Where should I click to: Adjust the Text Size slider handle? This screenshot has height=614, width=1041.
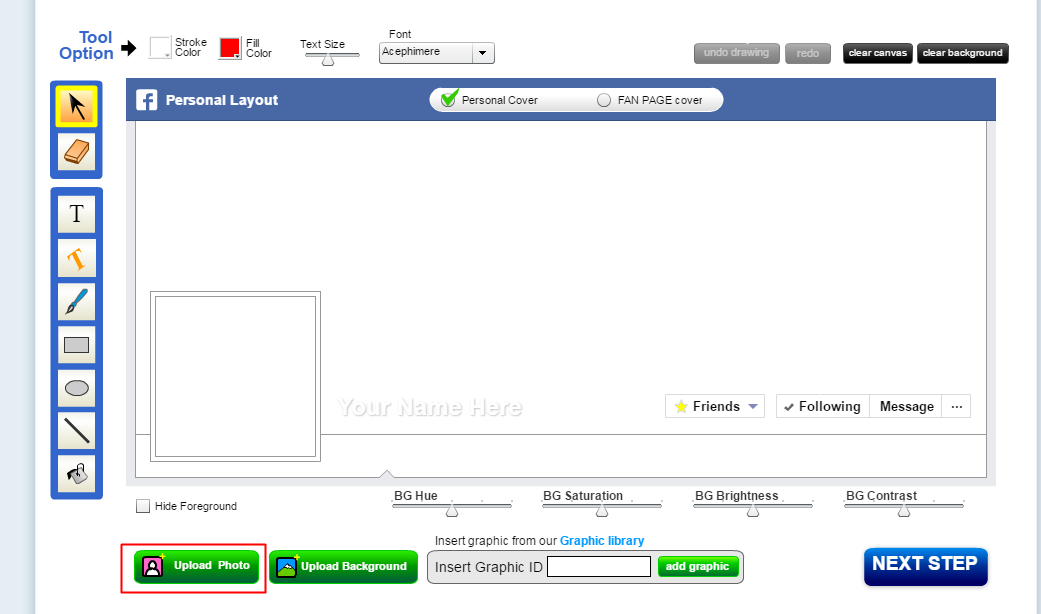click(x=328, y=60)
